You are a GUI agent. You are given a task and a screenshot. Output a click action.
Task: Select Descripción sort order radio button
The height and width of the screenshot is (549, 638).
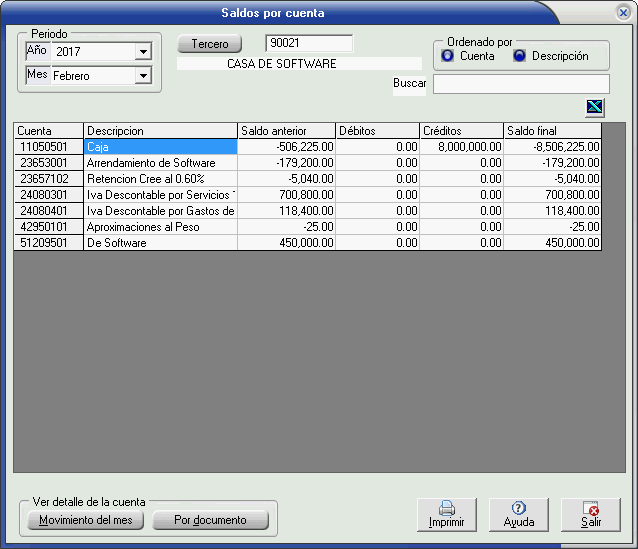coord(519,56)
